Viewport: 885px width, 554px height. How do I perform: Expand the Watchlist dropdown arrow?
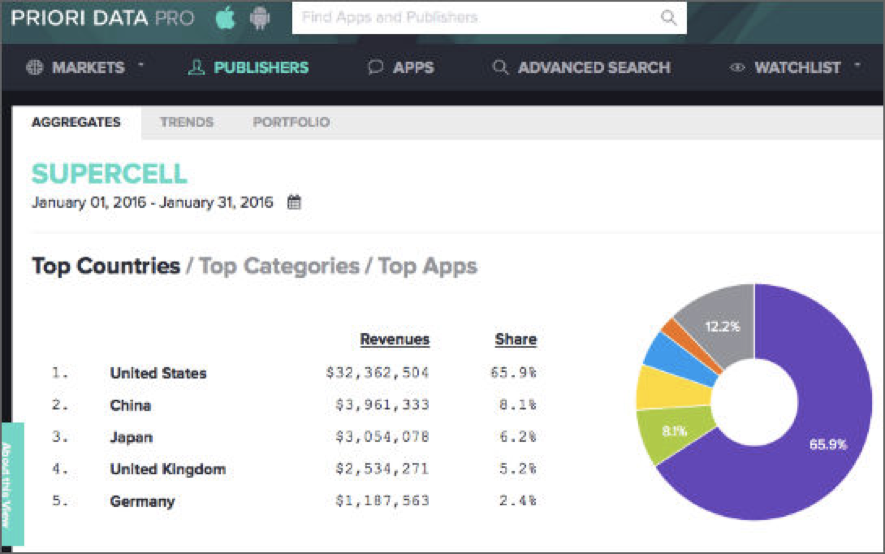tap(857, 65)
